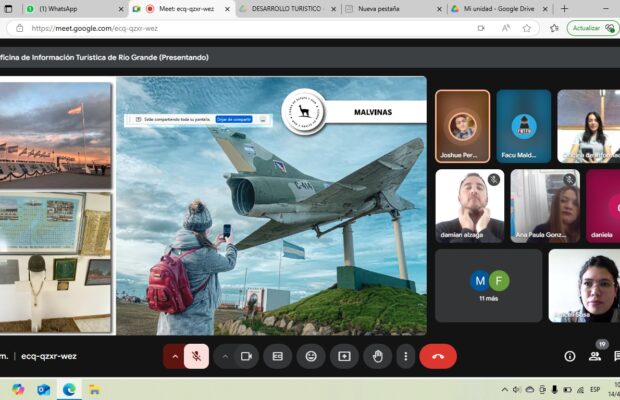Close the Nueva pestaña tab
The width and height of the screenshot is (620, 400).
(x=439, y=9)
